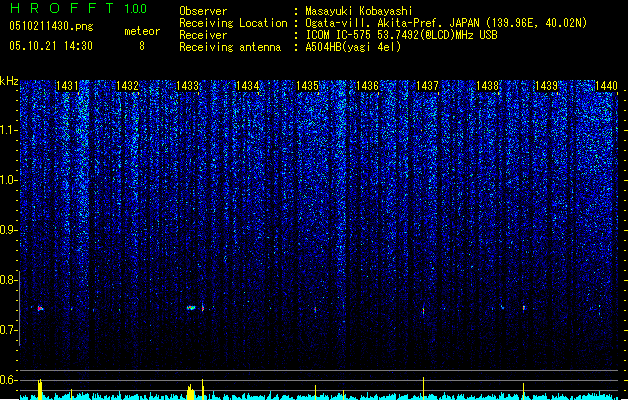Click the wide yellow power peak at 1433
The width and height of the screenshot is (629, 400).
(x=191, y=392)
